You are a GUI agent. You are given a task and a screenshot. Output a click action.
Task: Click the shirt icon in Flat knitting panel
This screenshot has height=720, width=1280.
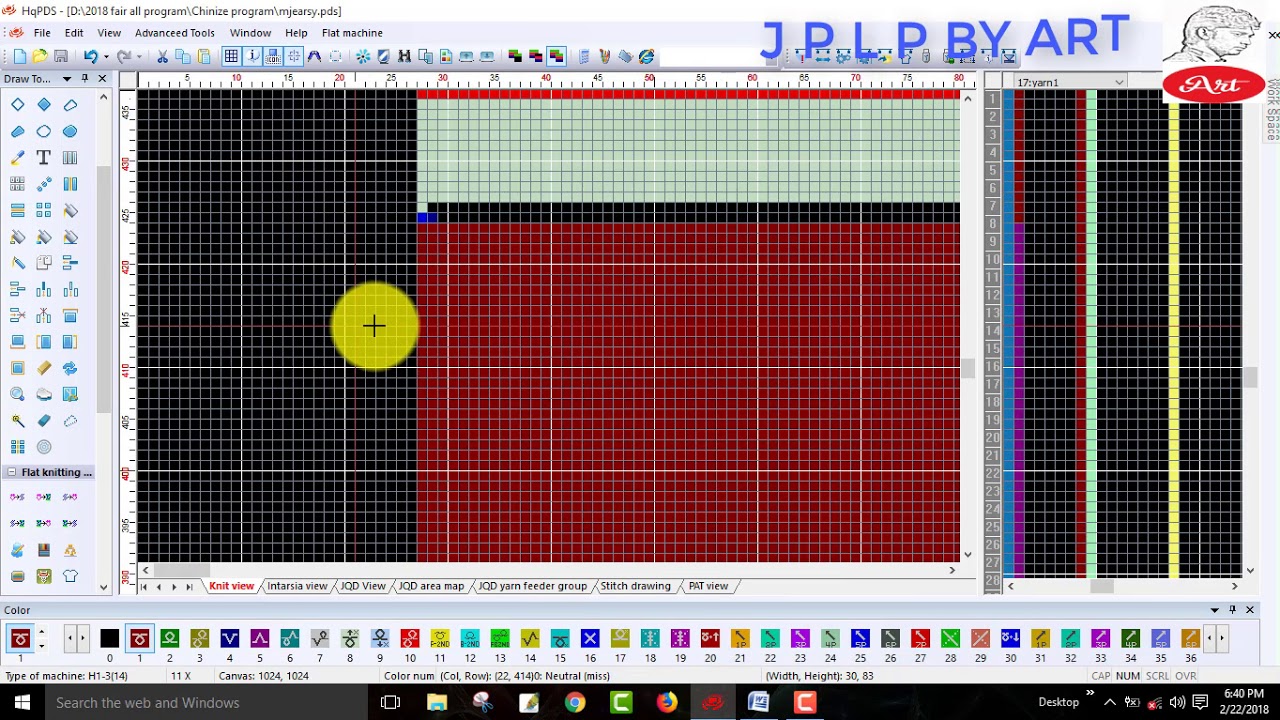pos(70,576)
